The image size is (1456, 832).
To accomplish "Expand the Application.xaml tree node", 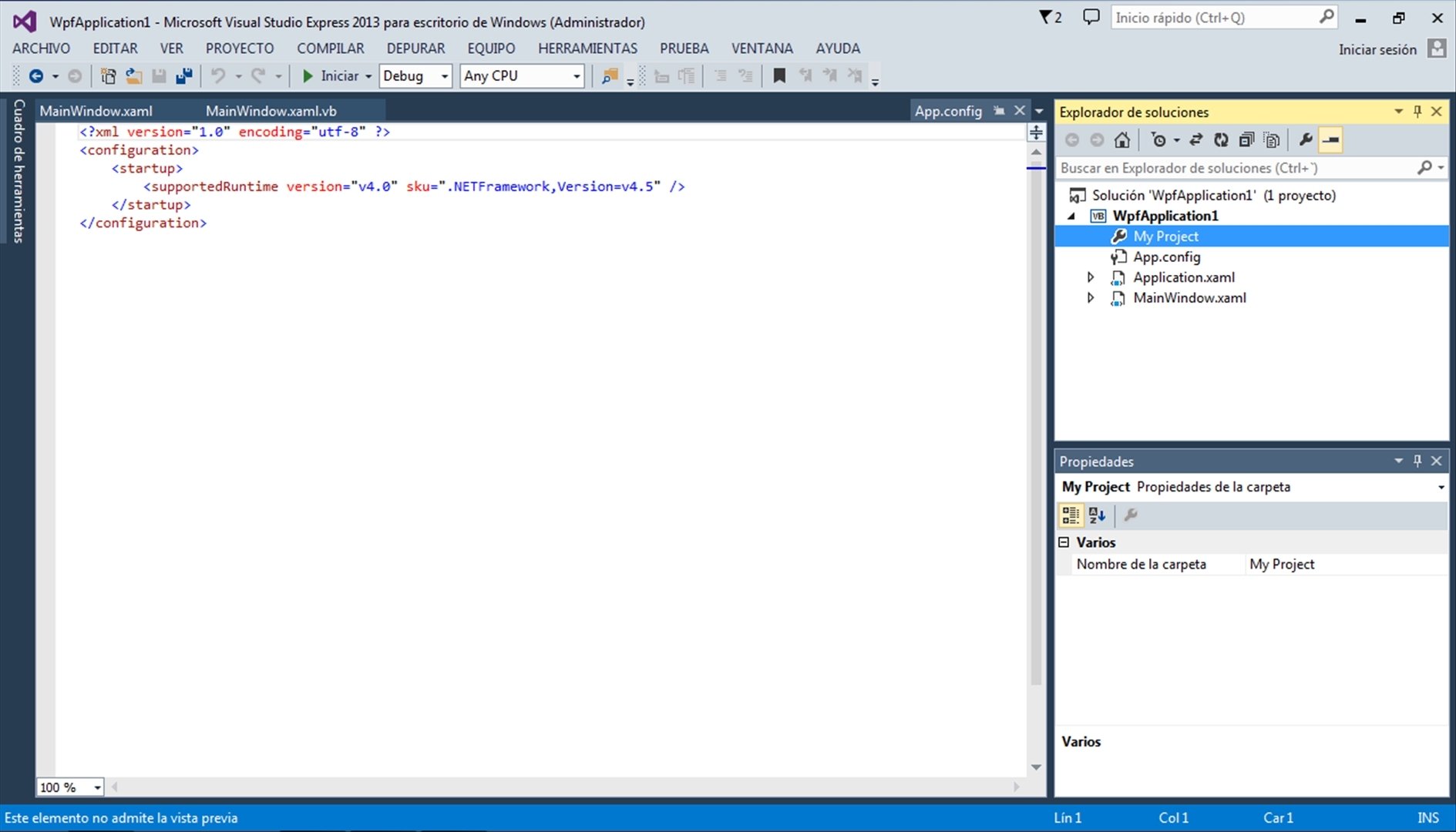I will (x=1091, y=277).
